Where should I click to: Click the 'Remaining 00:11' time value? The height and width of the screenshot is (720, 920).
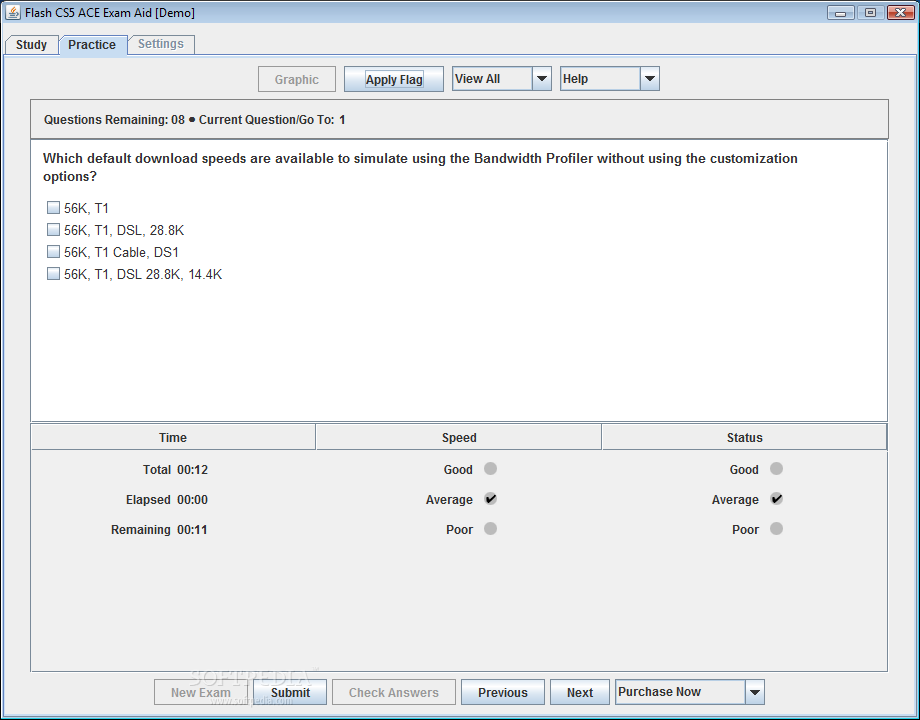(x=159, y=529)
